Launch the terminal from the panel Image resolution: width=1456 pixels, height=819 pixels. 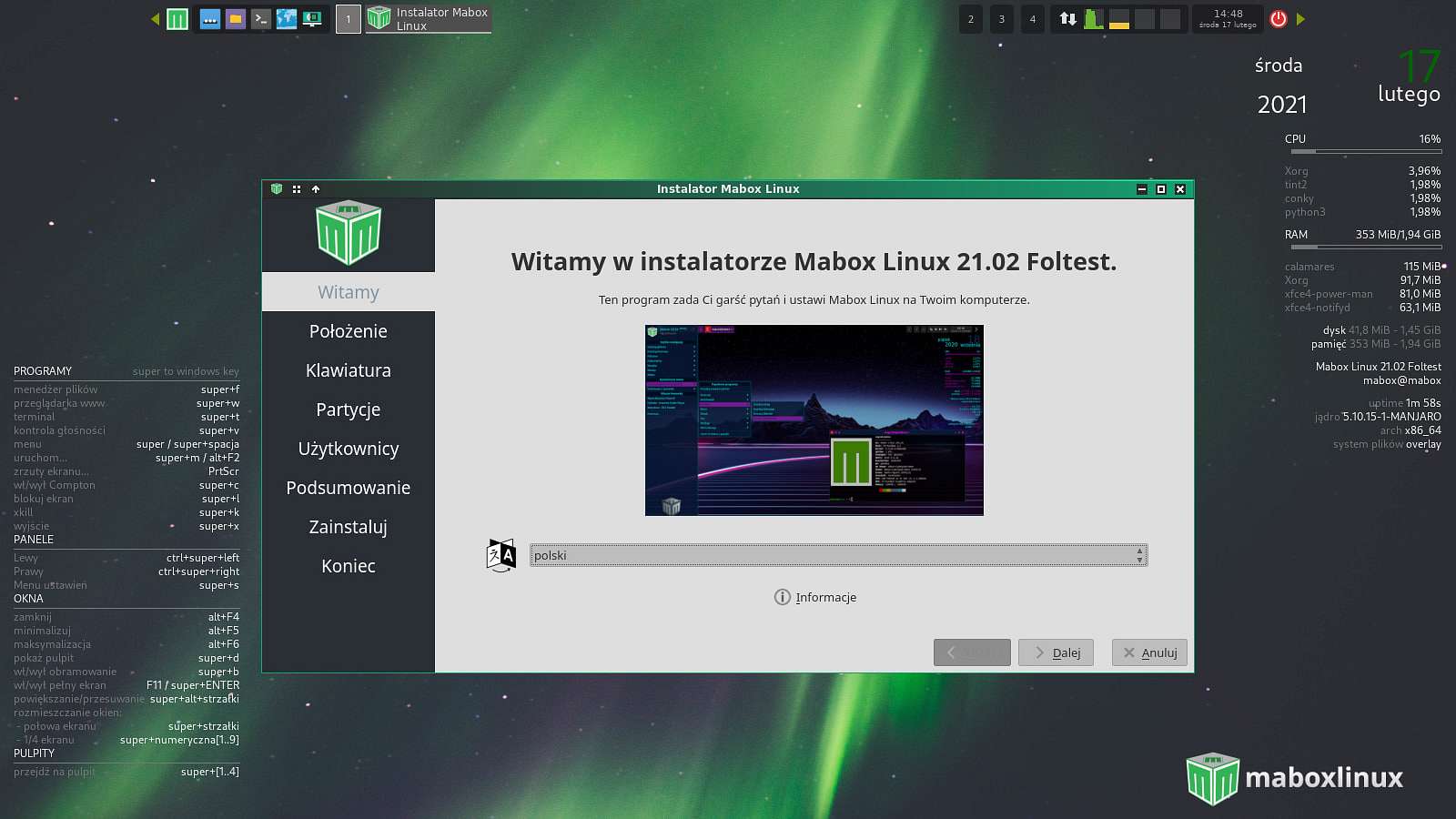[261, 18]
